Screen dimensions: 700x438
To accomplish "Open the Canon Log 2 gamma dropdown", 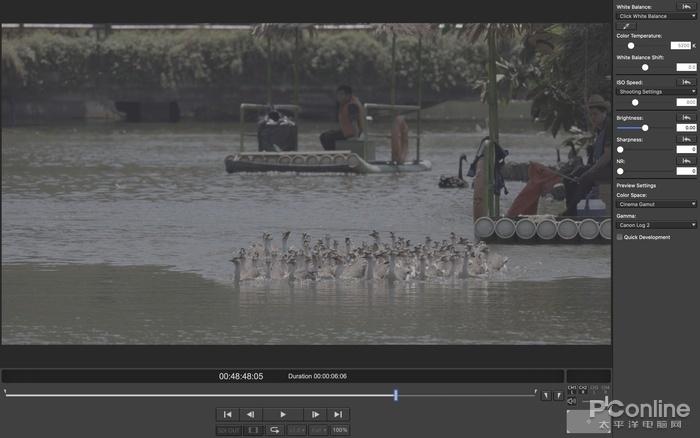I will coord(656,225).
